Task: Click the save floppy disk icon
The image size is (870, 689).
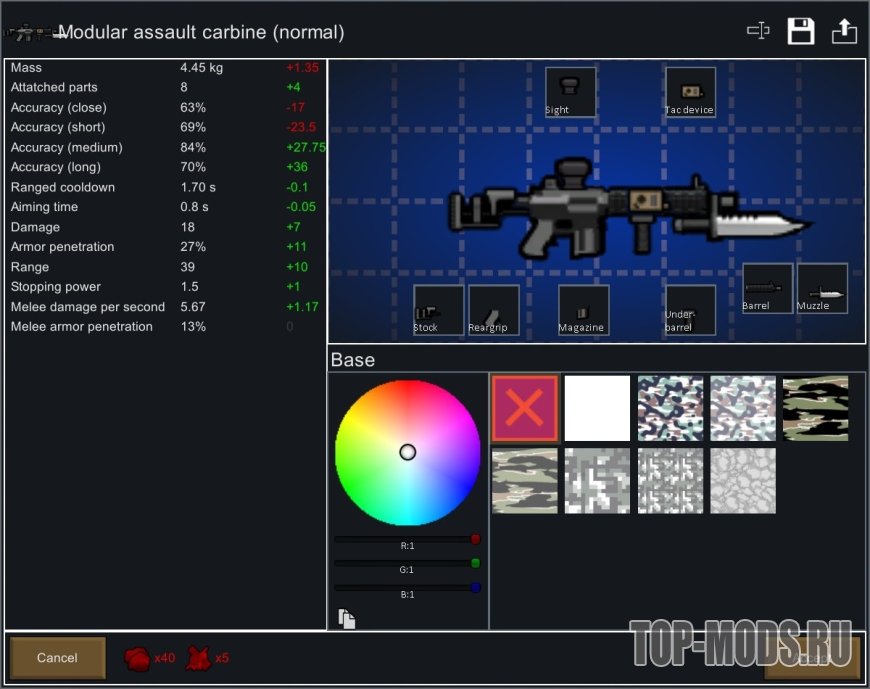Action: [801, 31]
